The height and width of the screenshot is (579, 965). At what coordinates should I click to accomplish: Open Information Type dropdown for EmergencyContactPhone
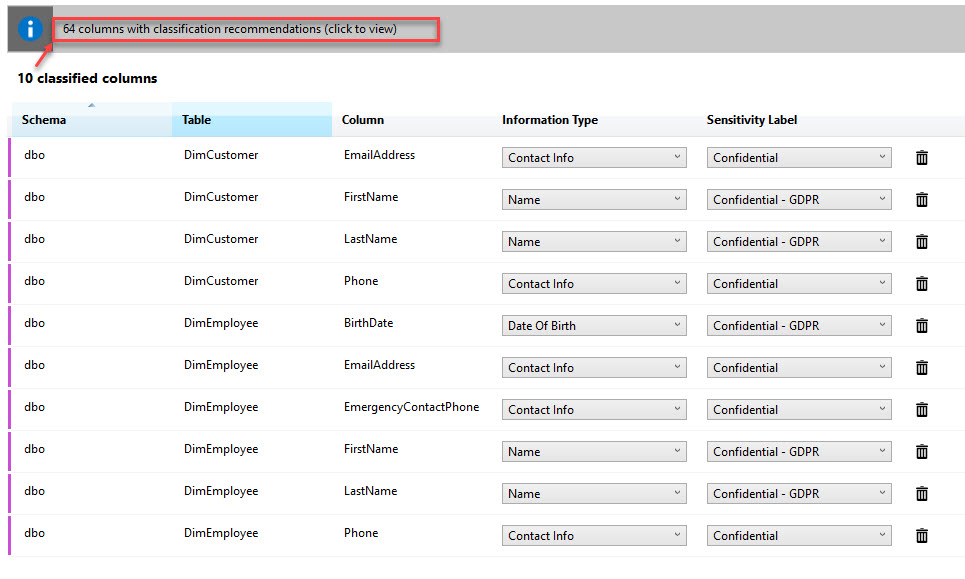point(594,410)
